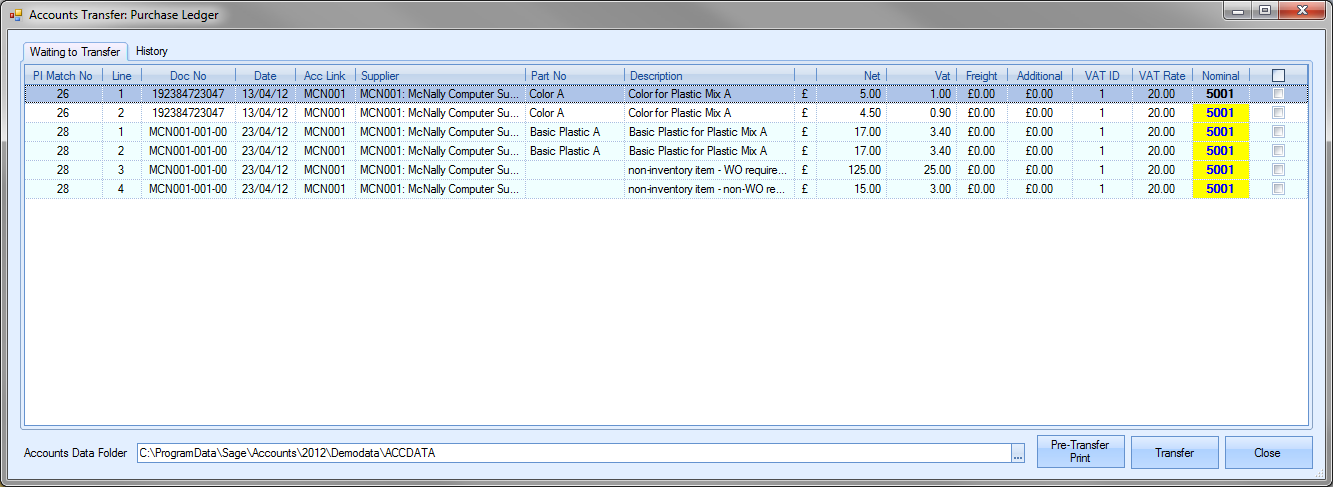Click the Accounts Transfer window title icon
Image resolution: width=1333 pixels, height=487 pixels.
pyautogui.click(x=15, y=15)
